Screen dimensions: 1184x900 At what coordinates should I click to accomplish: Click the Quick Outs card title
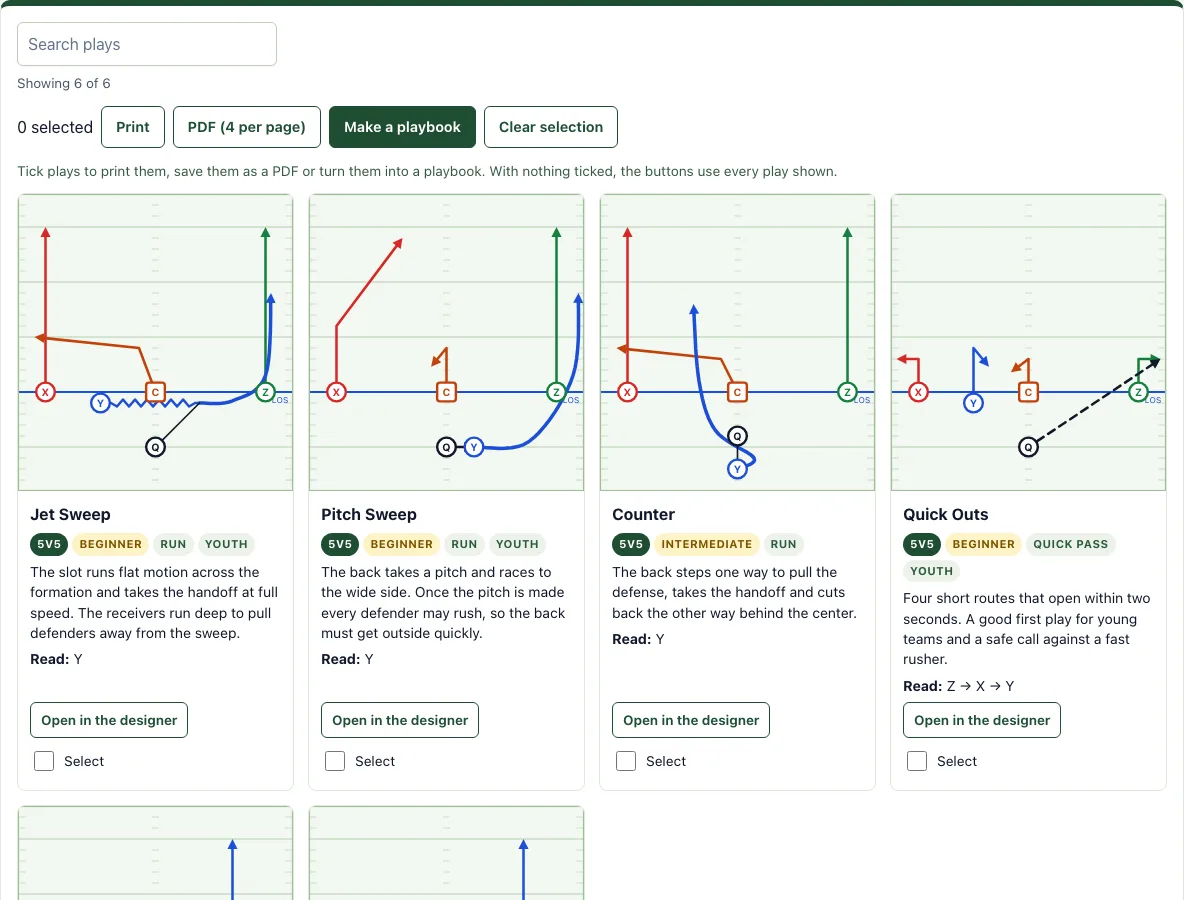(x=945, y=514)
